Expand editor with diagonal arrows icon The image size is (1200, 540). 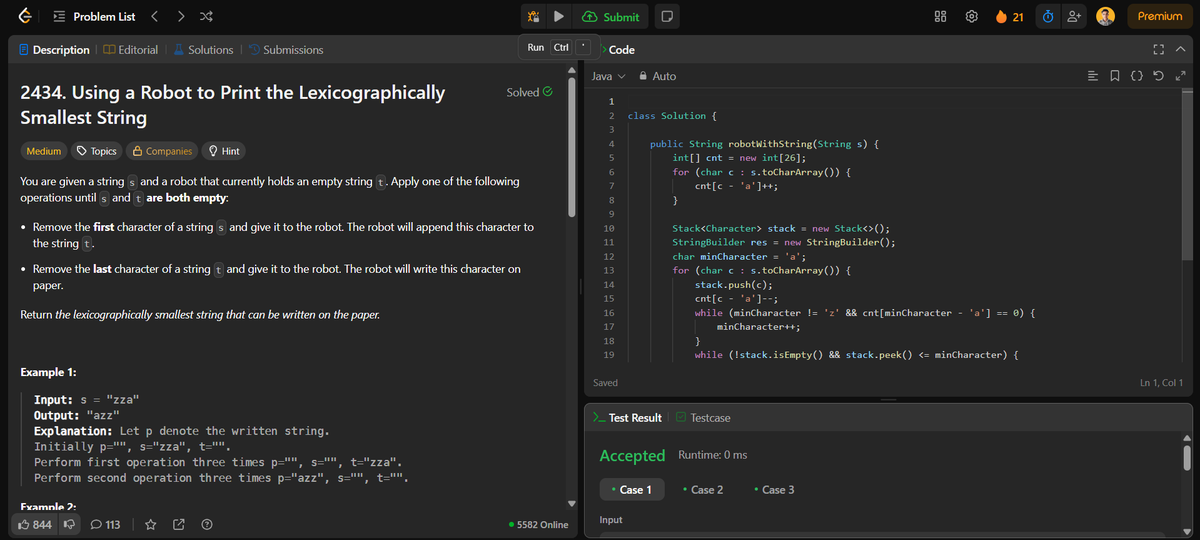1180,76
